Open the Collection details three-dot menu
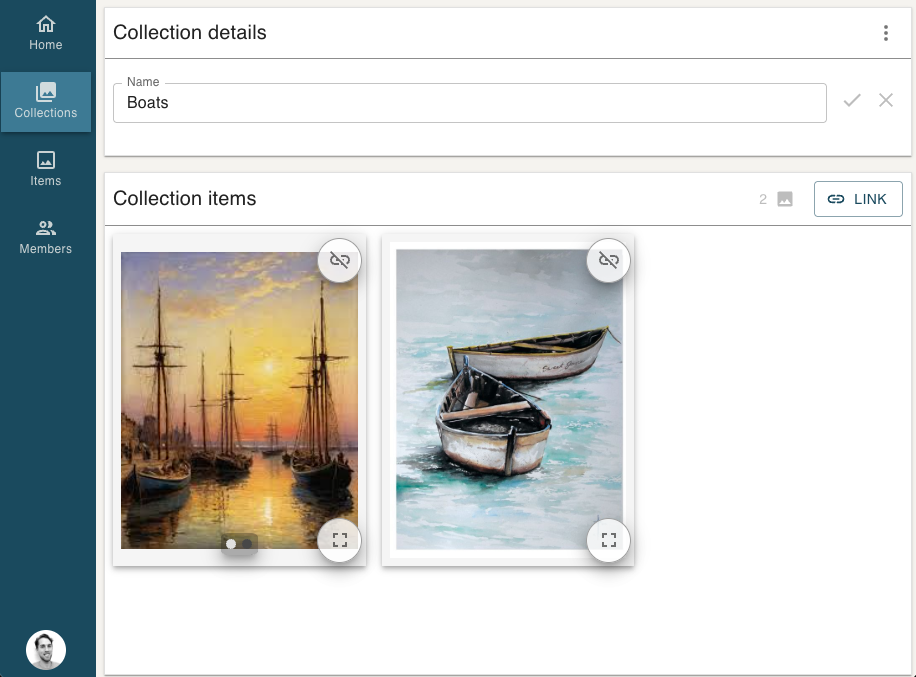916x677 pixels. click(885, 33)
